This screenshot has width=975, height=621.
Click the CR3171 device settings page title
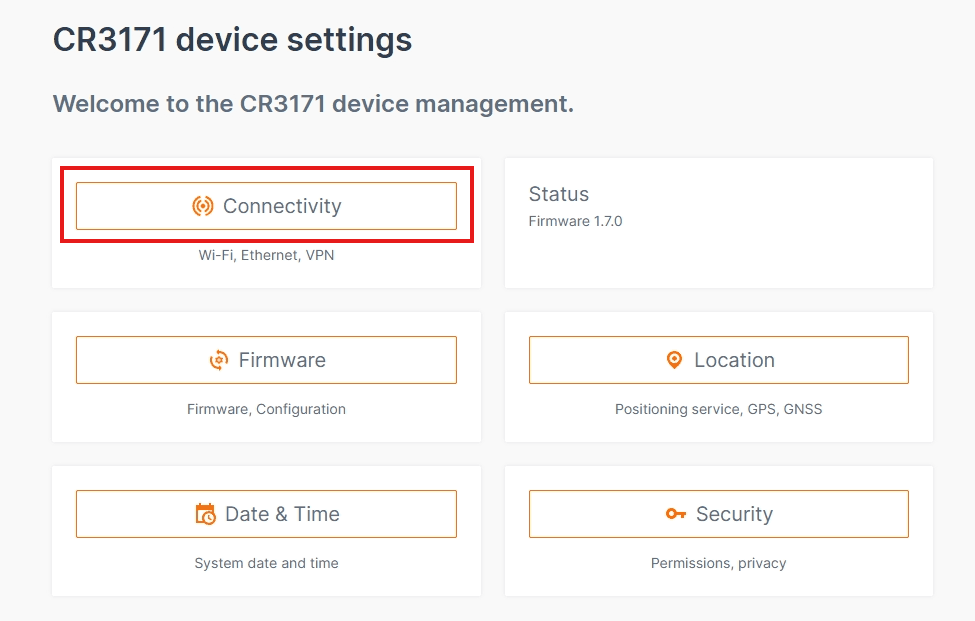pyautogui.click(x=232, y=40)
